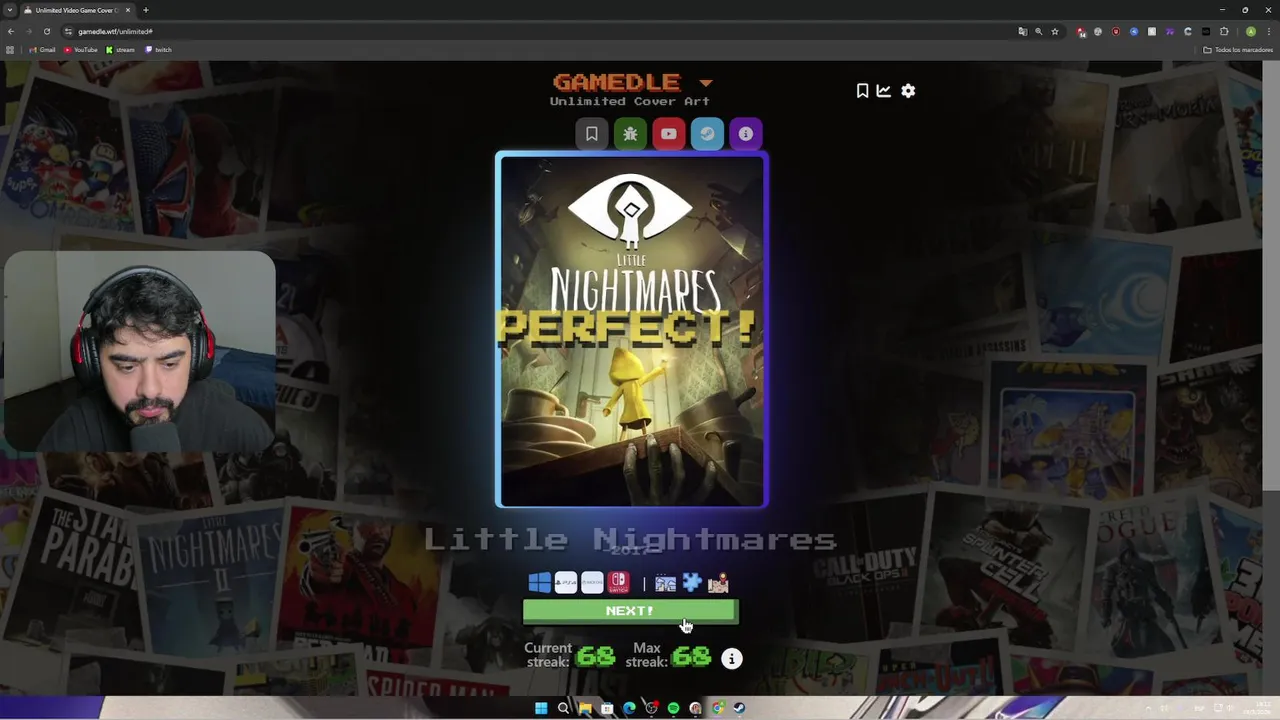The width and height of the screenshot is (1280, 720).
Task: Click the Little Nightmares title text
Action: pos(630,540)
